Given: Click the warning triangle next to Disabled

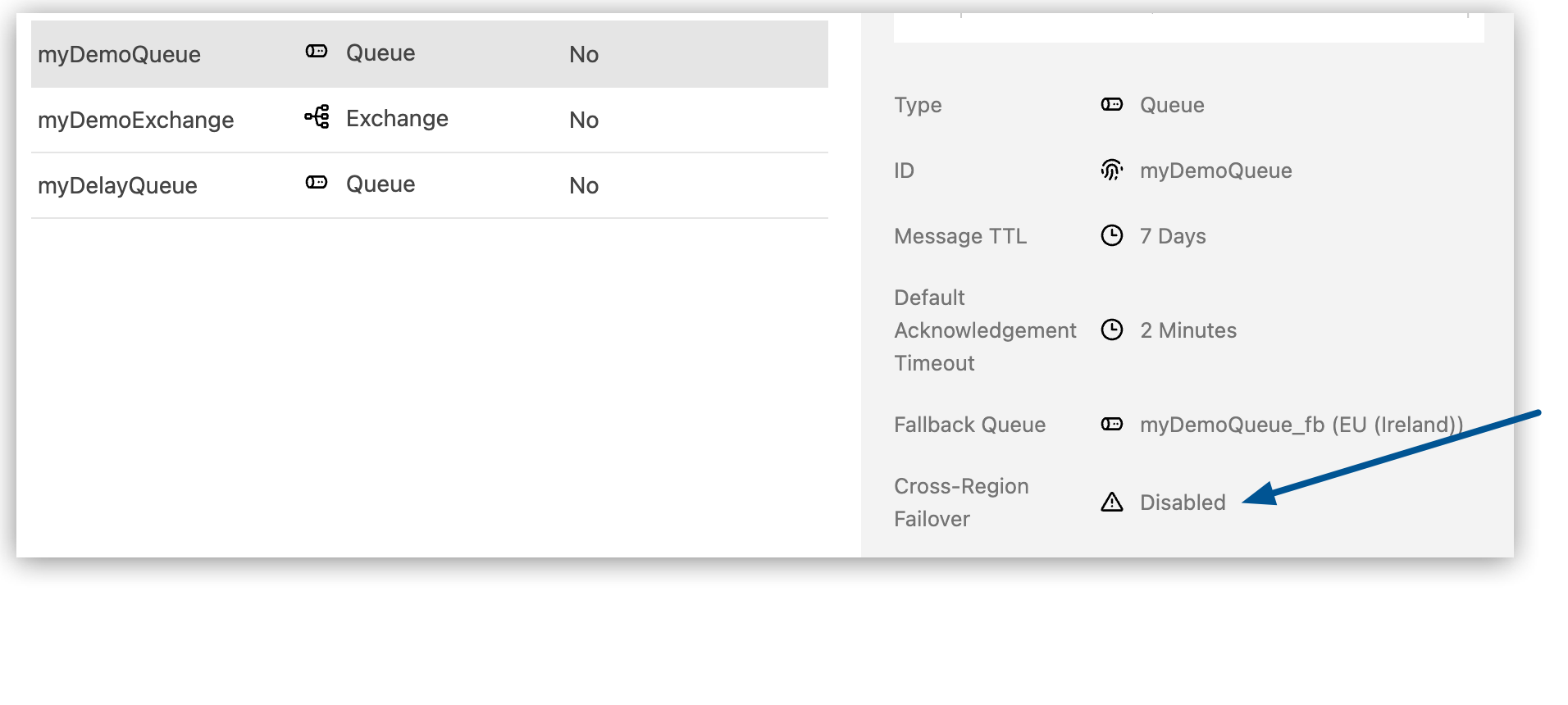Looking at the screenshot, I should [x=1111, y=503].
